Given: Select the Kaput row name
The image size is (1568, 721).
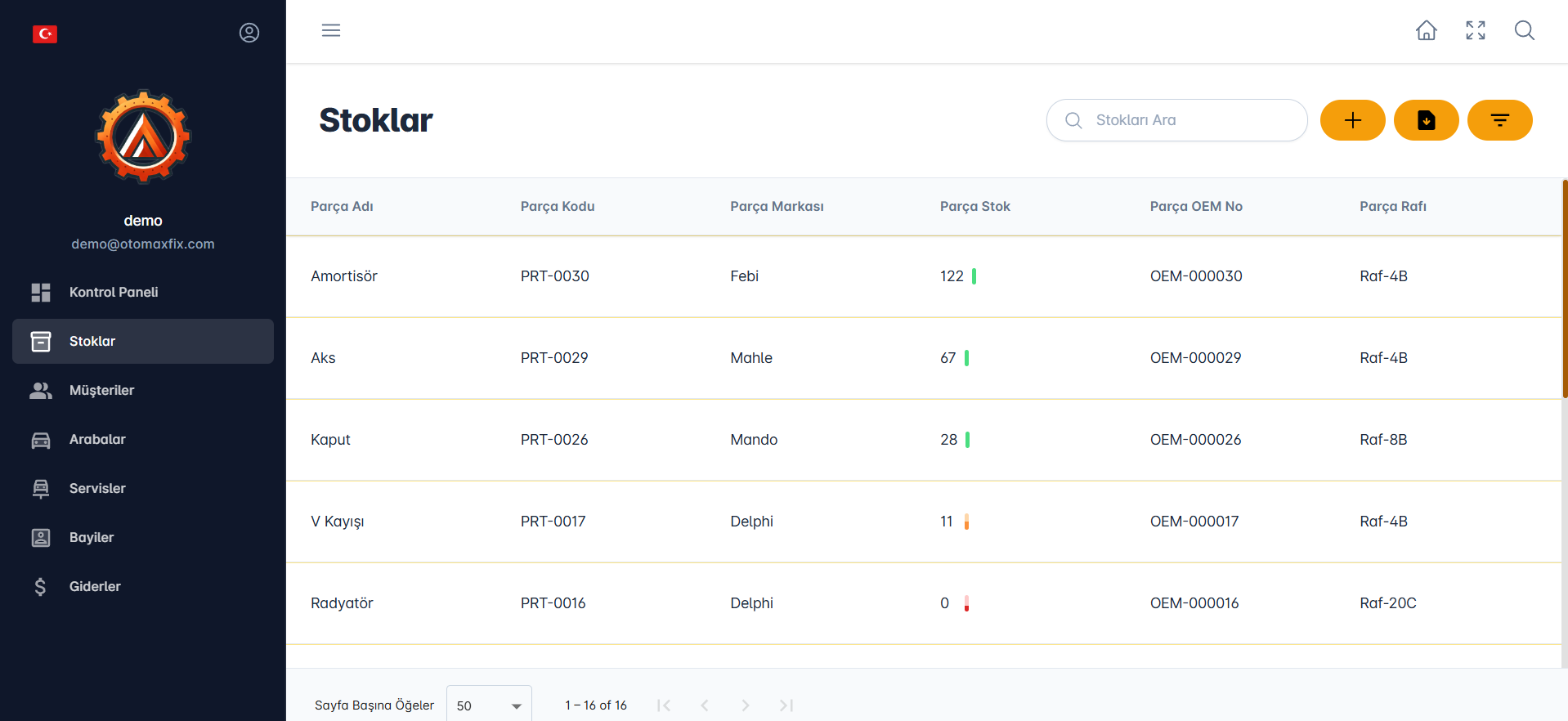Looking at the screenshot, I should (x=330, y=440).
